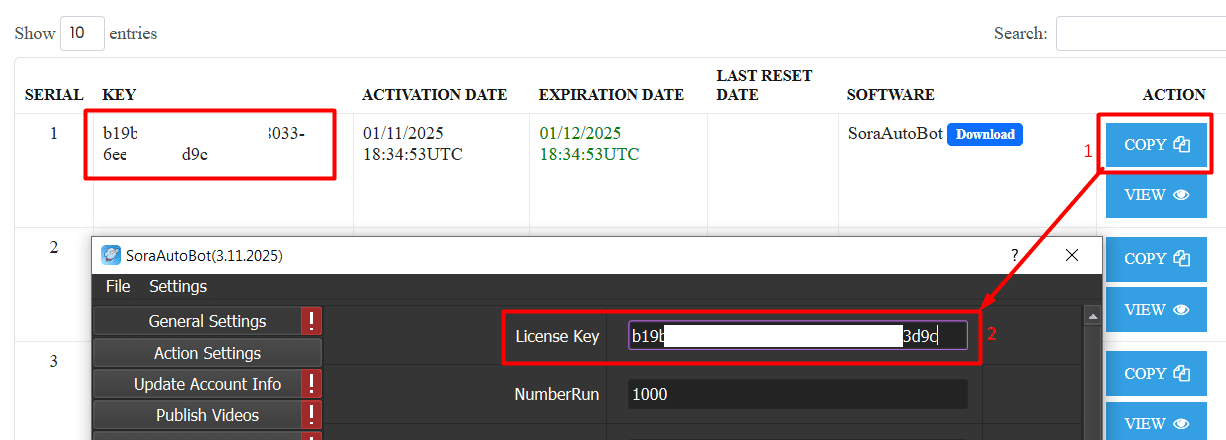Click the VIEW button in row 1
The height and width of the screenshot is (440, 1226).
[x=1157, y=195]
